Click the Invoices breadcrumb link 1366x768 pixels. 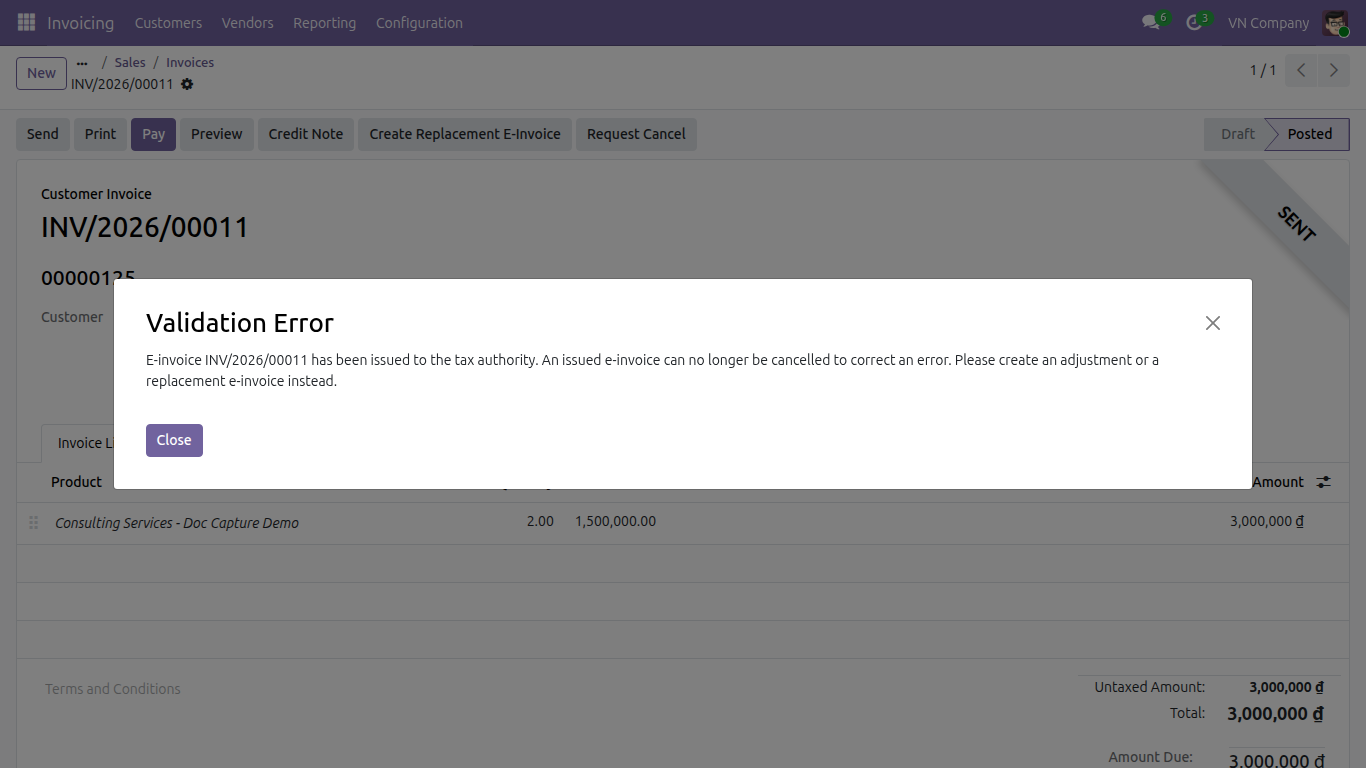[190, 62]
